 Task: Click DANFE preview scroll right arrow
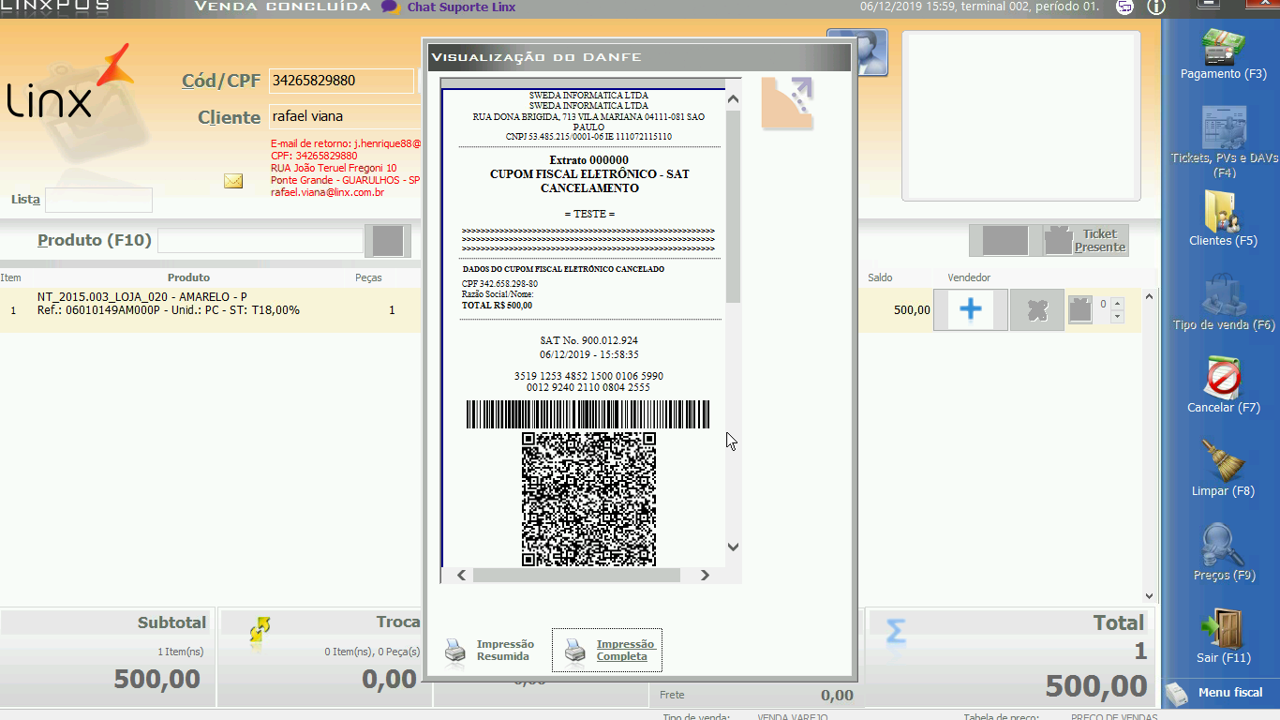[705, 575]
